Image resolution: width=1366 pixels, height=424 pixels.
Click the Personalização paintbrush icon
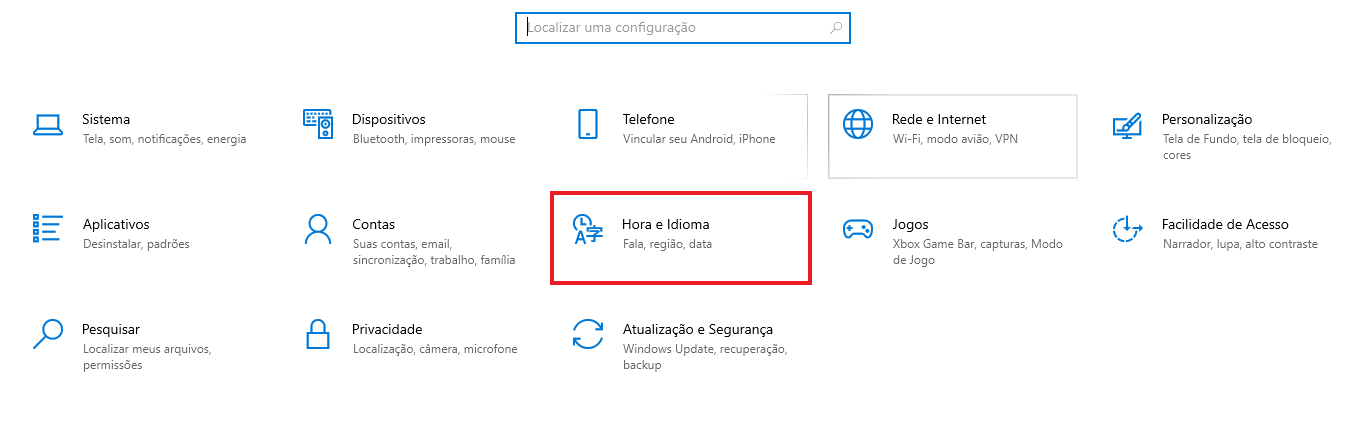1127,125
